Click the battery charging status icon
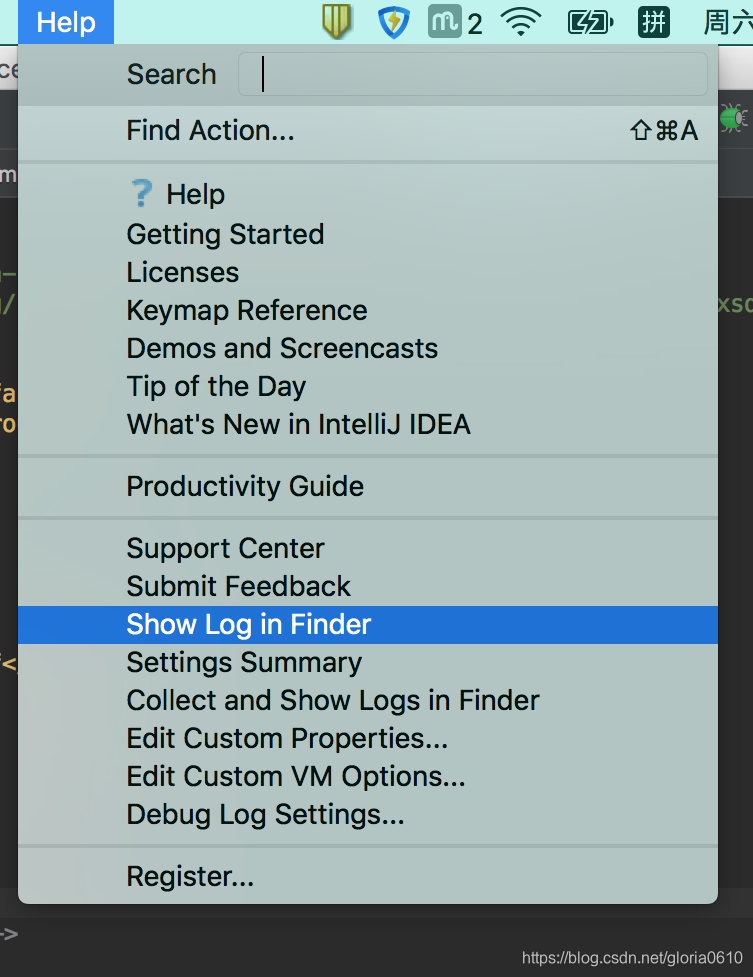Screen dimensions: 753x977 (x=590, y=21)
